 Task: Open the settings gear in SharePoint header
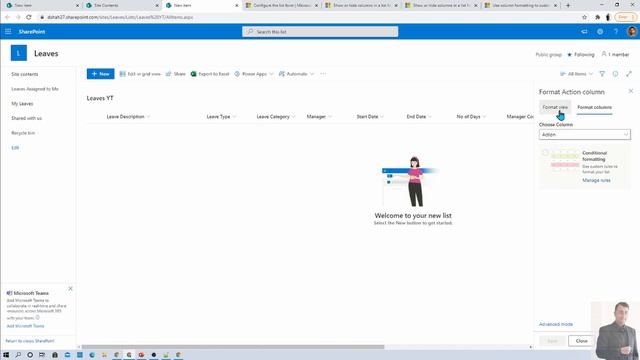(x=600, y=31)
